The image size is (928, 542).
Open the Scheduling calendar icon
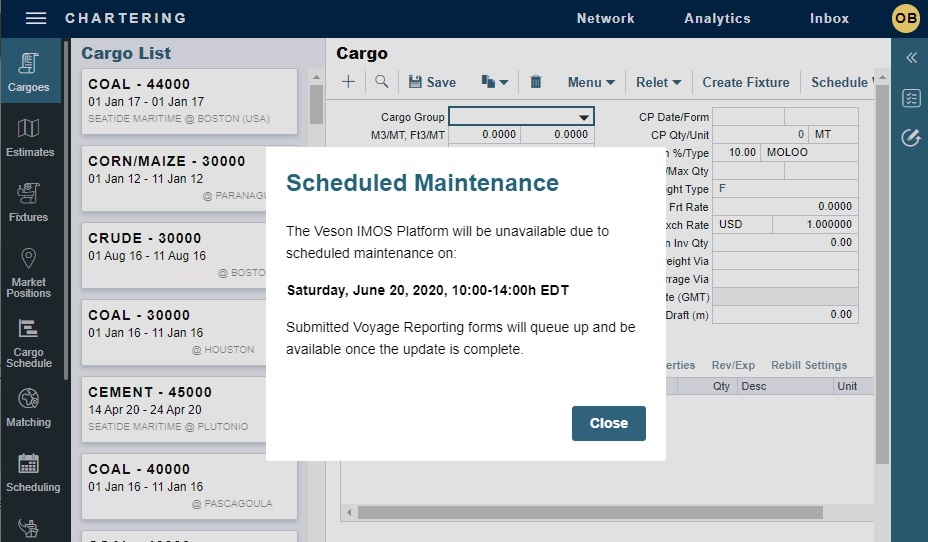29,473
